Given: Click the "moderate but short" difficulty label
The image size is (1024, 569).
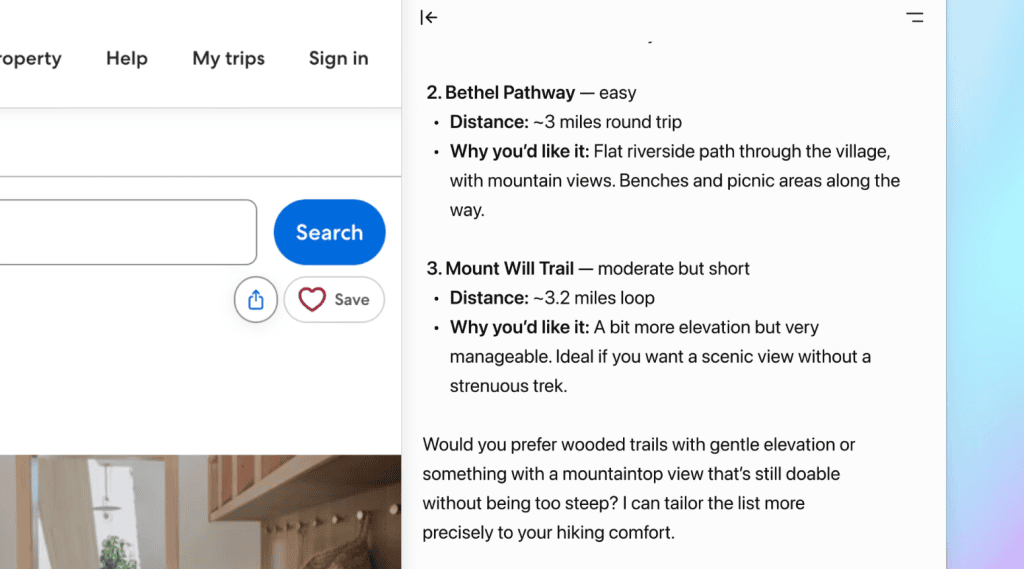Looking at the screenshot, I should 674,269.
